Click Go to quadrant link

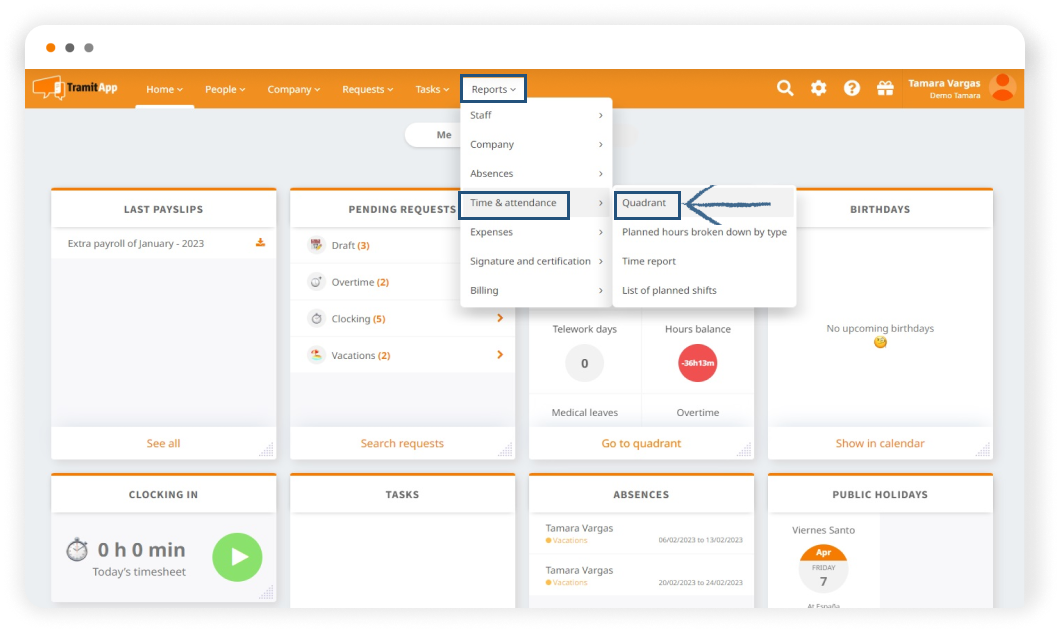(x=641, y=443)
